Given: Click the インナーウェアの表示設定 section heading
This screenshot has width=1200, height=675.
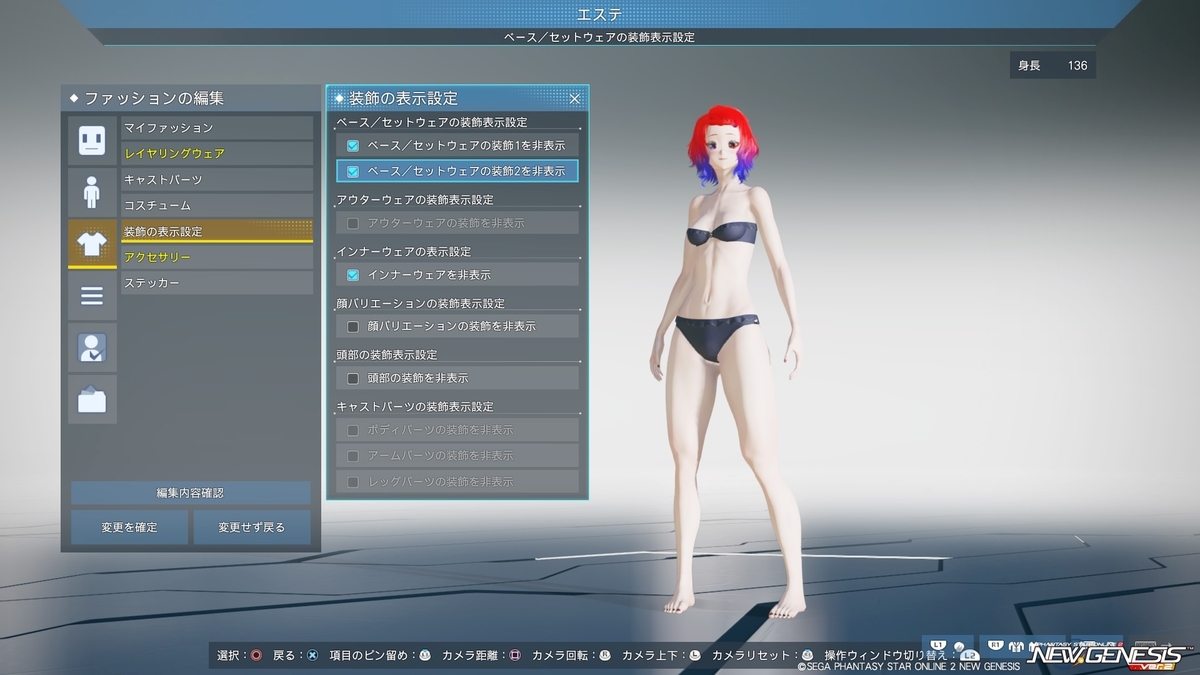Looking at the screenshot, I should [x=404, y=252].
